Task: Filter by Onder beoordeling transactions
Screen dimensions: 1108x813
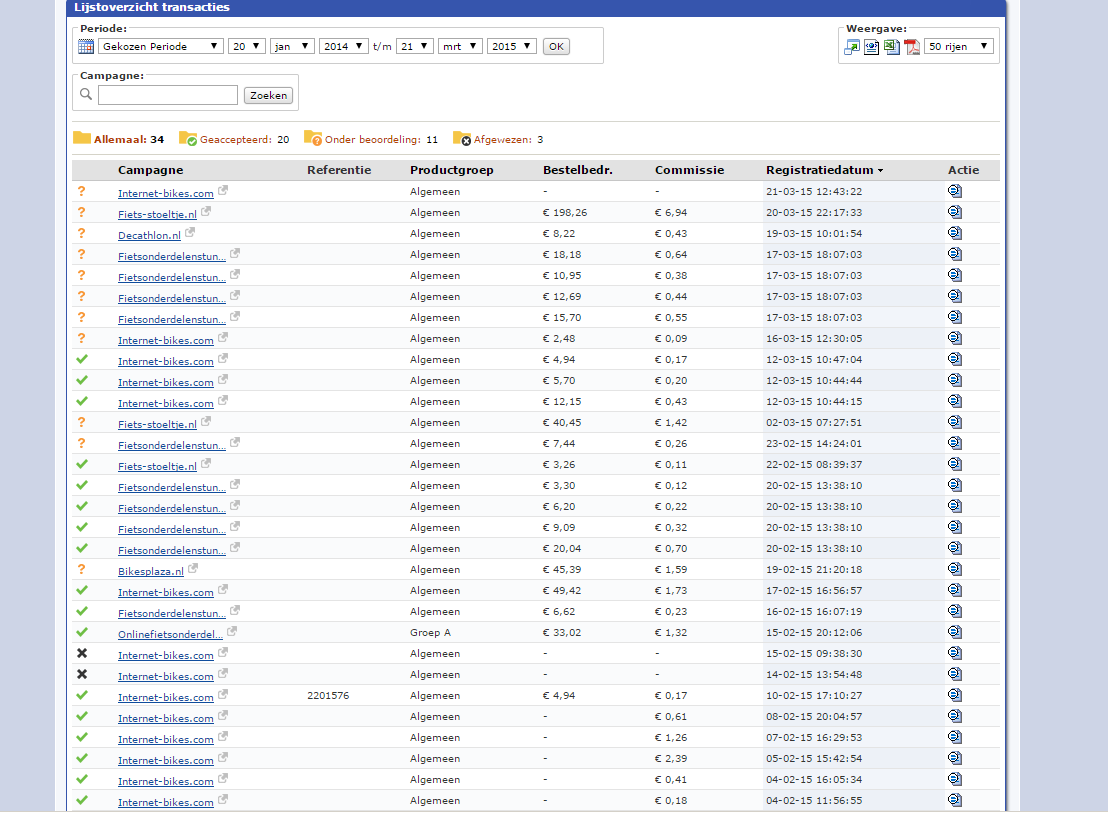Action: [x=371, y=139]
